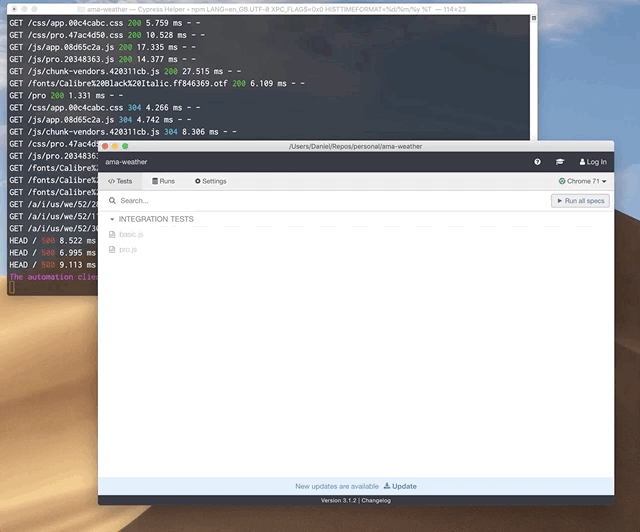Click the terminal scrollbar top marker
This screenshot has height=532, width=640.
pyautogui.click(x=533, y=18)
